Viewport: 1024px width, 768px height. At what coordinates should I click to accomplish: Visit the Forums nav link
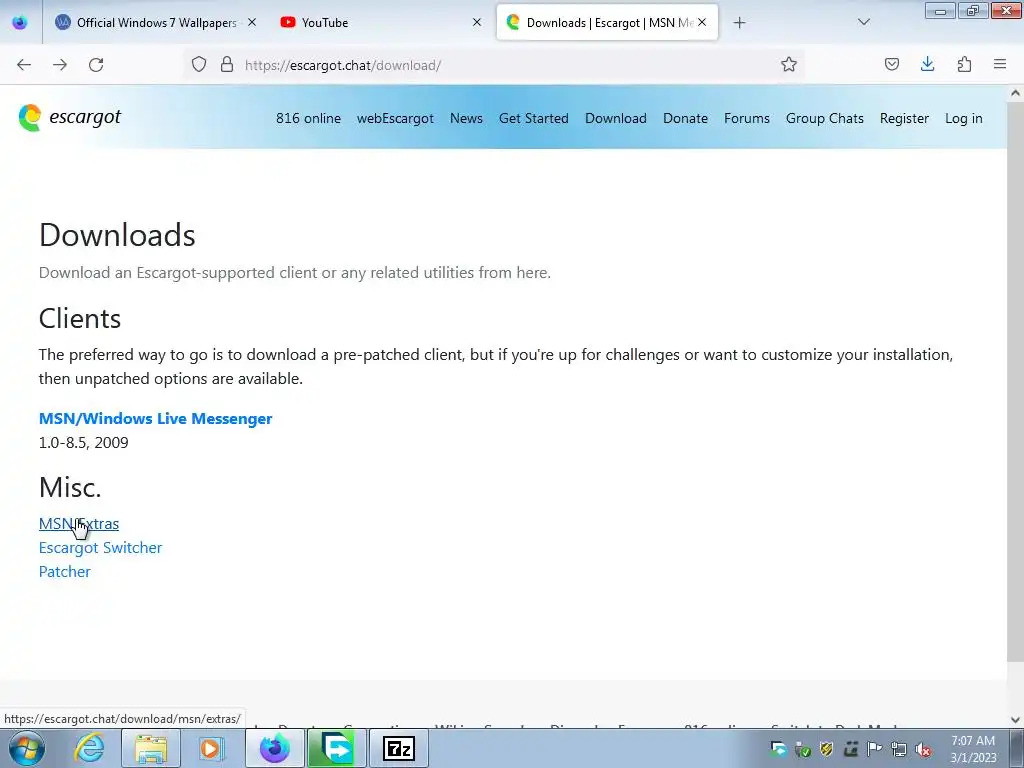(x=746, y=118)
